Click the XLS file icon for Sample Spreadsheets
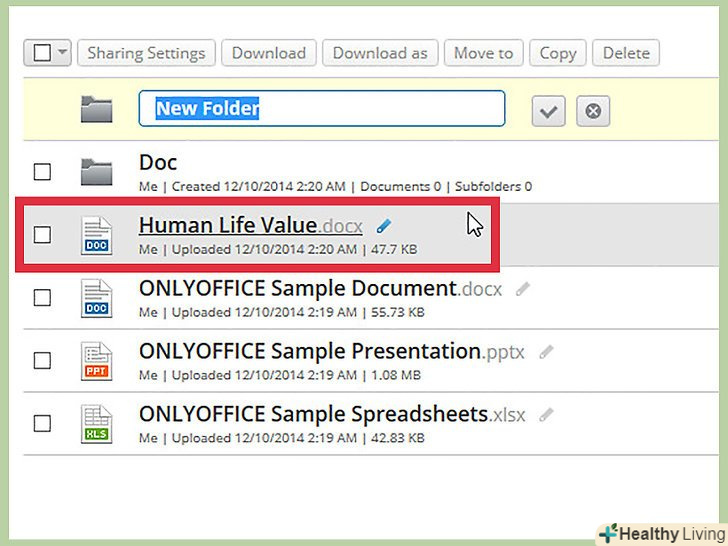The image size is (728, 546). (97, 423)
